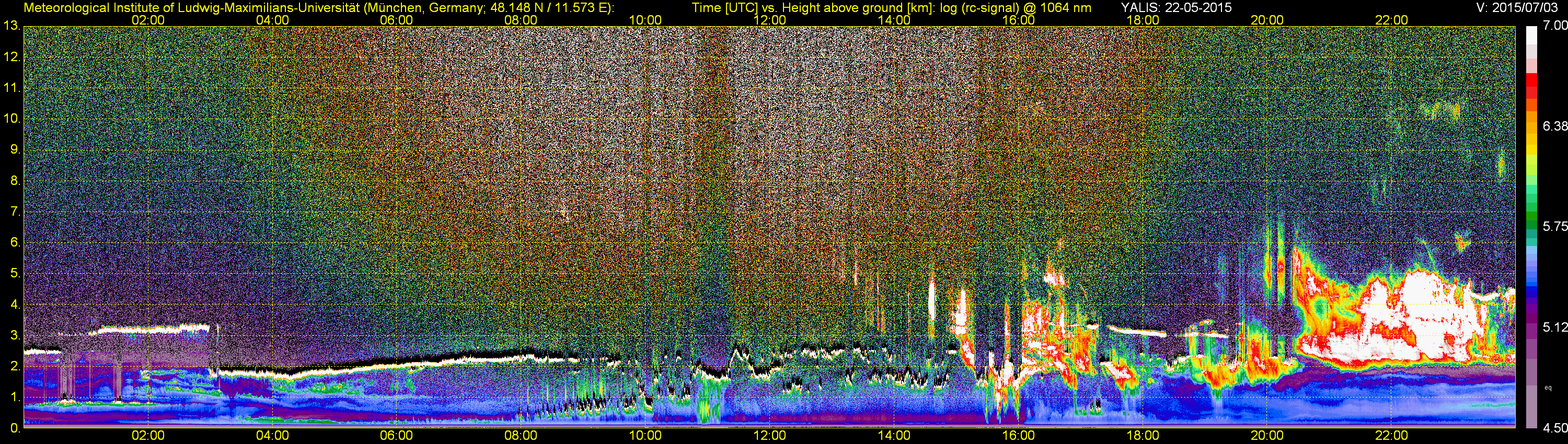Viewport: 1568px width, 444px height.
Task: Click the 7. height axis label
Action: [15, 212]
